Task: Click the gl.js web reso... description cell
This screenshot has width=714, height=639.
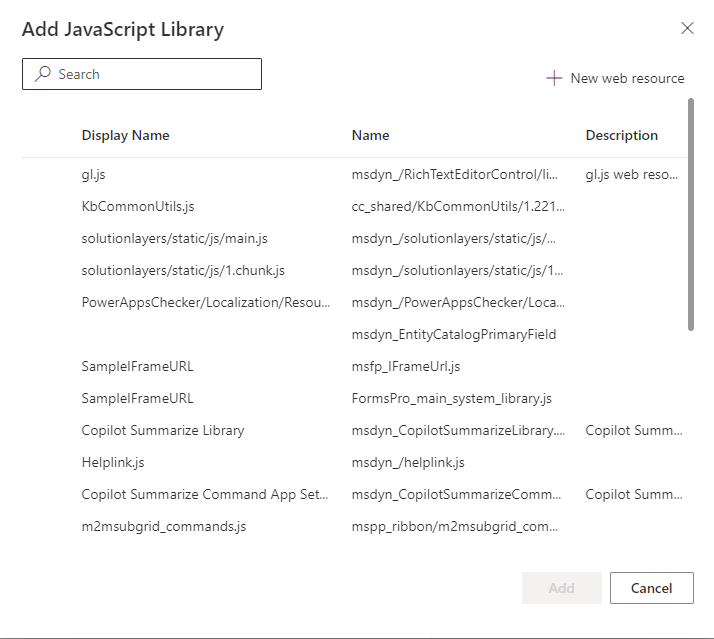Action: [632, 174]
